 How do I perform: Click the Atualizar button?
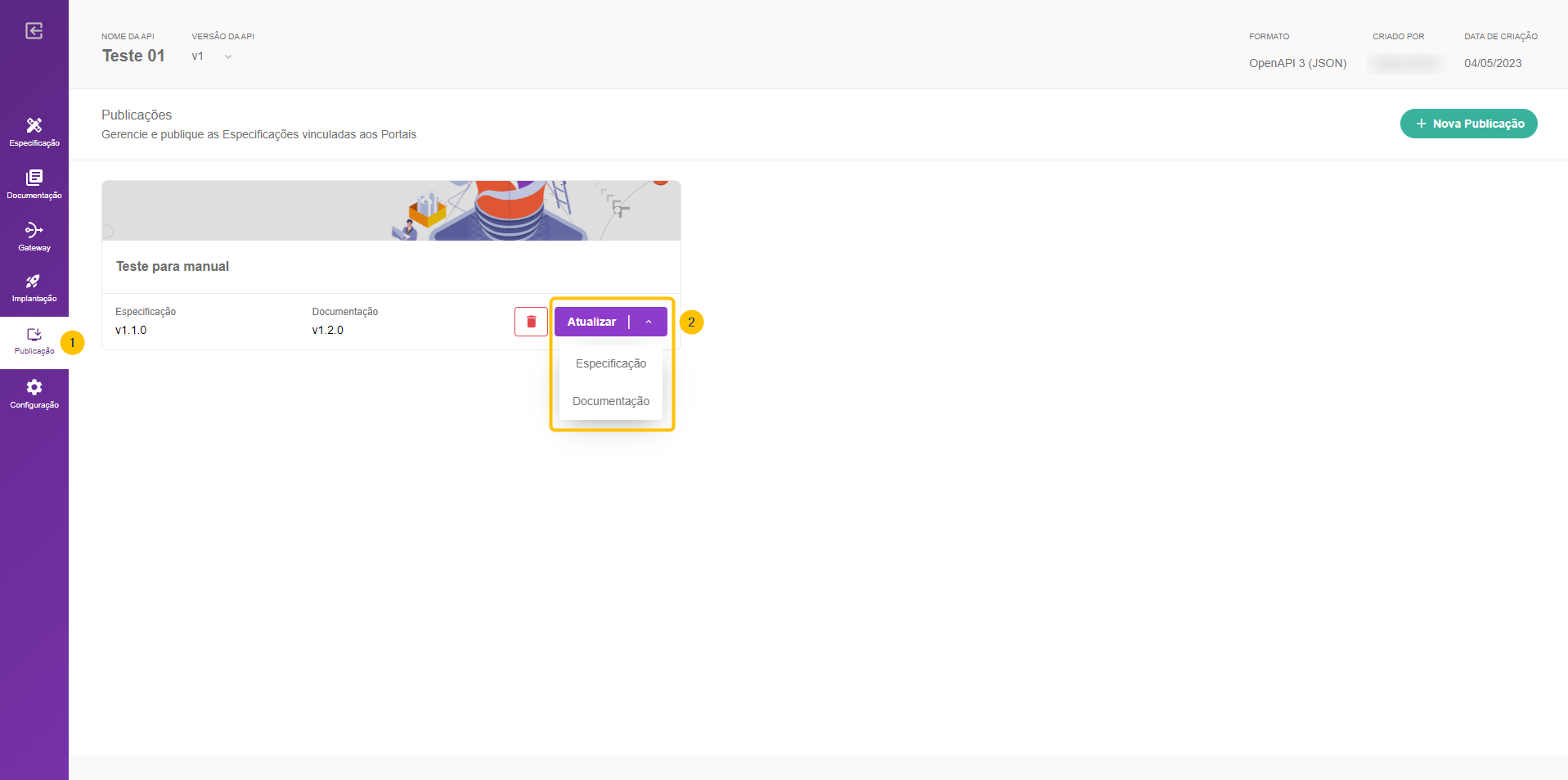(x=591, y=322)
